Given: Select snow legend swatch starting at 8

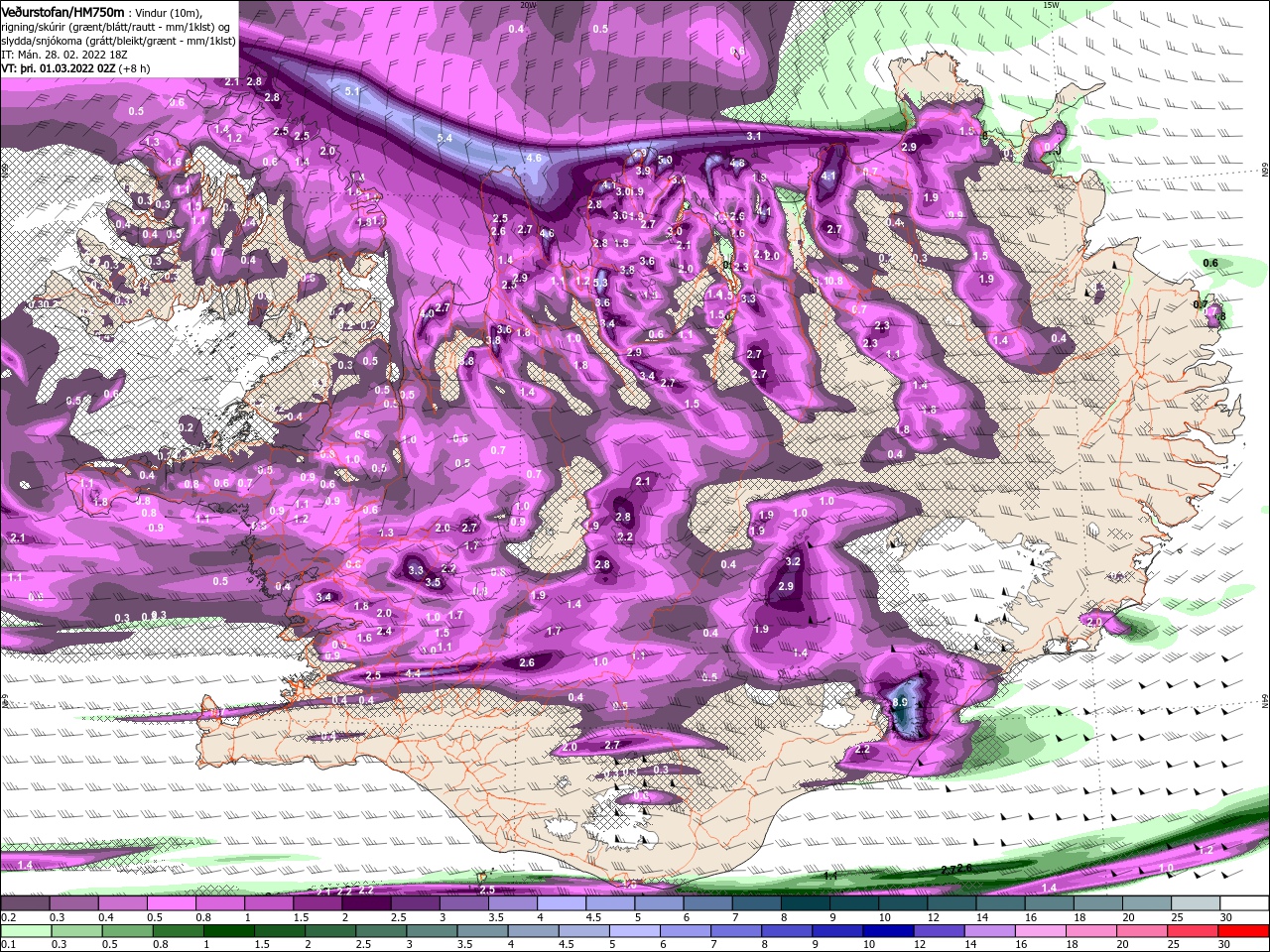Looking at the screenshot, I should pos(804,902).
